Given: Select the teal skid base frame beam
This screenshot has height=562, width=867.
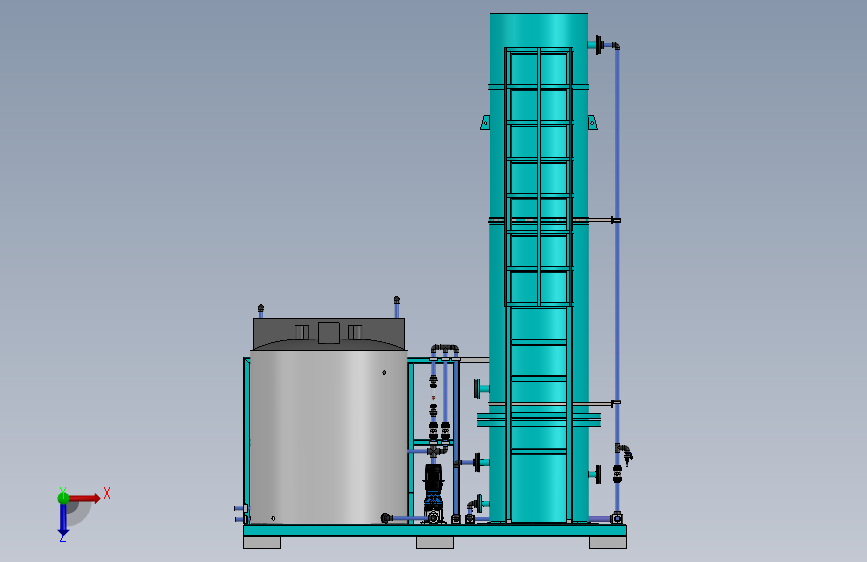Looking at the screenshot, I should (435, 530).
